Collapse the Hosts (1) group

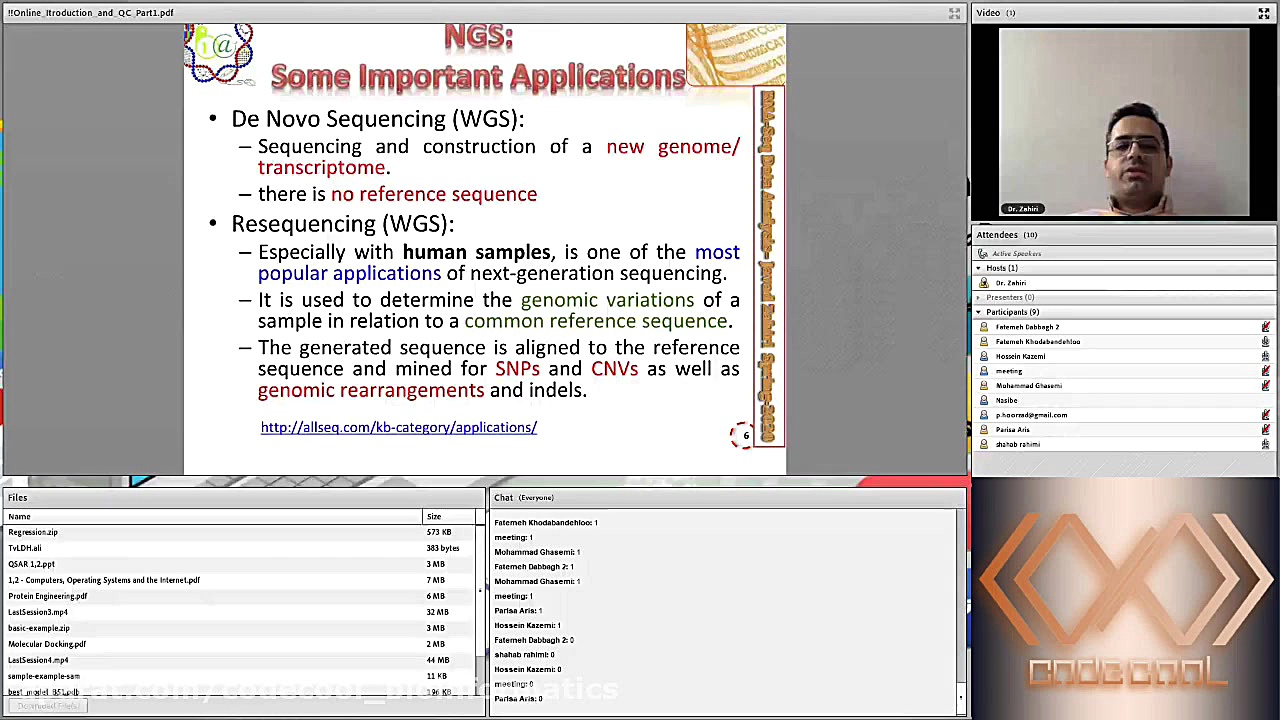click(979, 268)
